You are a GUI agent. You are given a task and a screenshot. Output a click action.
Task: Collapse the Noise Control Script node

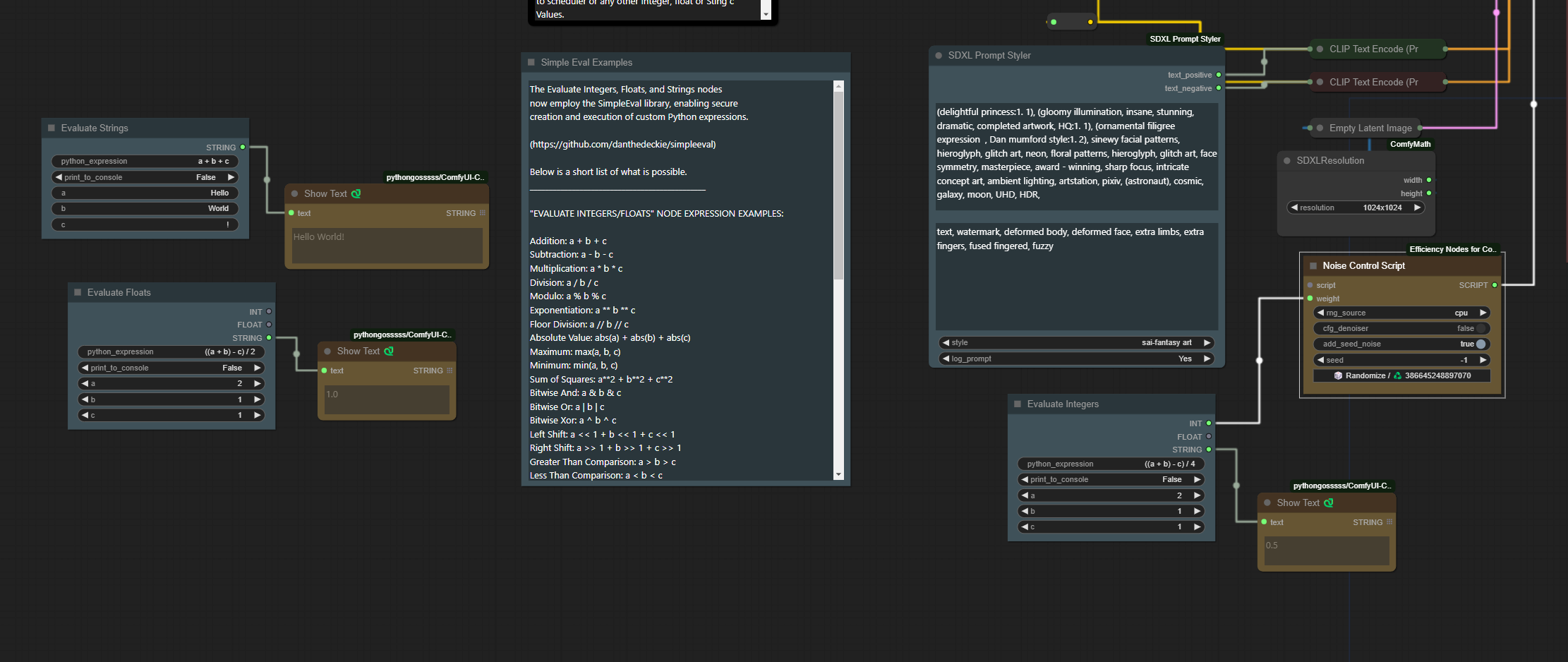pyautogui.click(x=1313, y=266)
